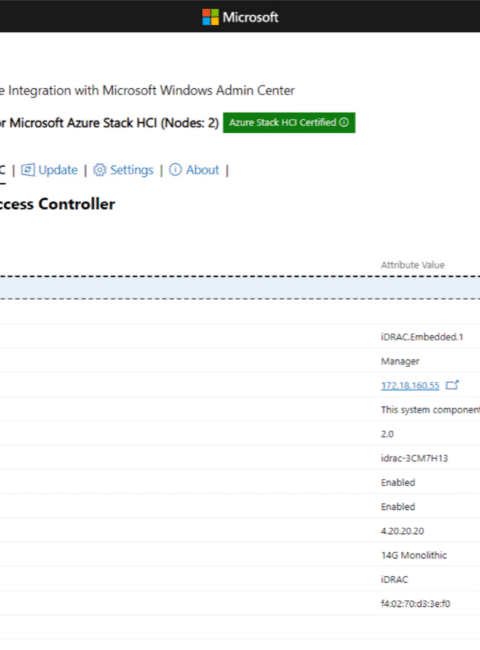The width and height of the screenshot is (480, 650).
Task: Select the About tab
Action: point(194,170)
